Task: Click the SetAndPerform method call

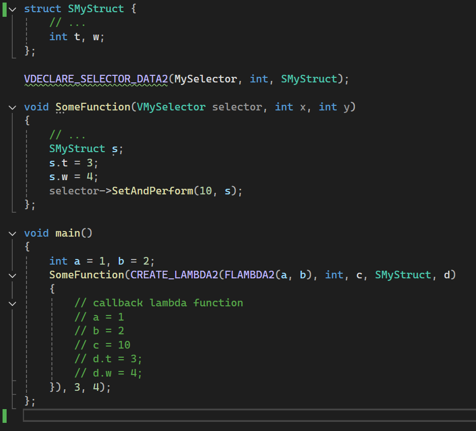Action: click(x=152, y=191)
